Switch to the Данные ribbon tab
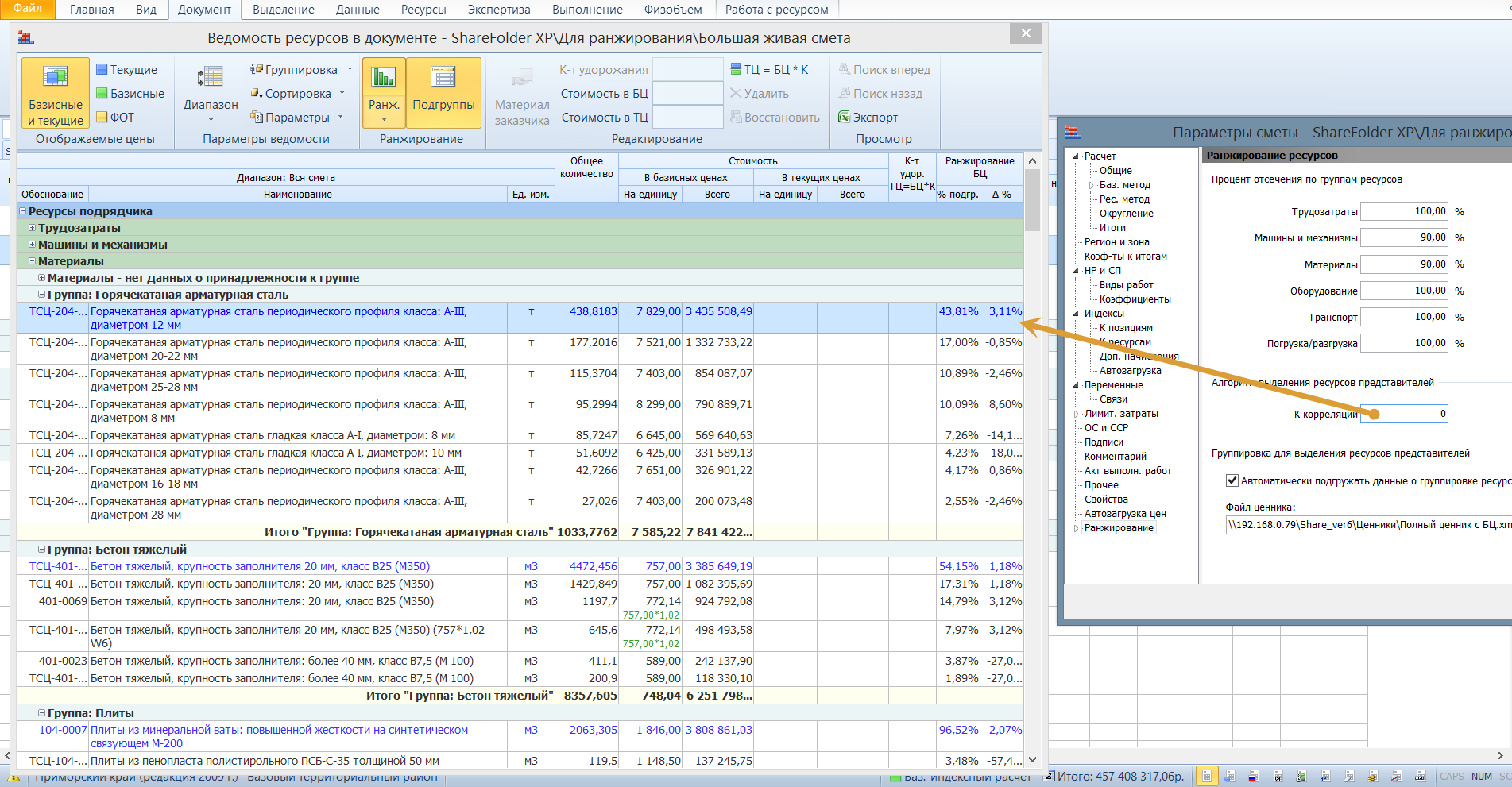1512x787 pixels. coord(357,10)
